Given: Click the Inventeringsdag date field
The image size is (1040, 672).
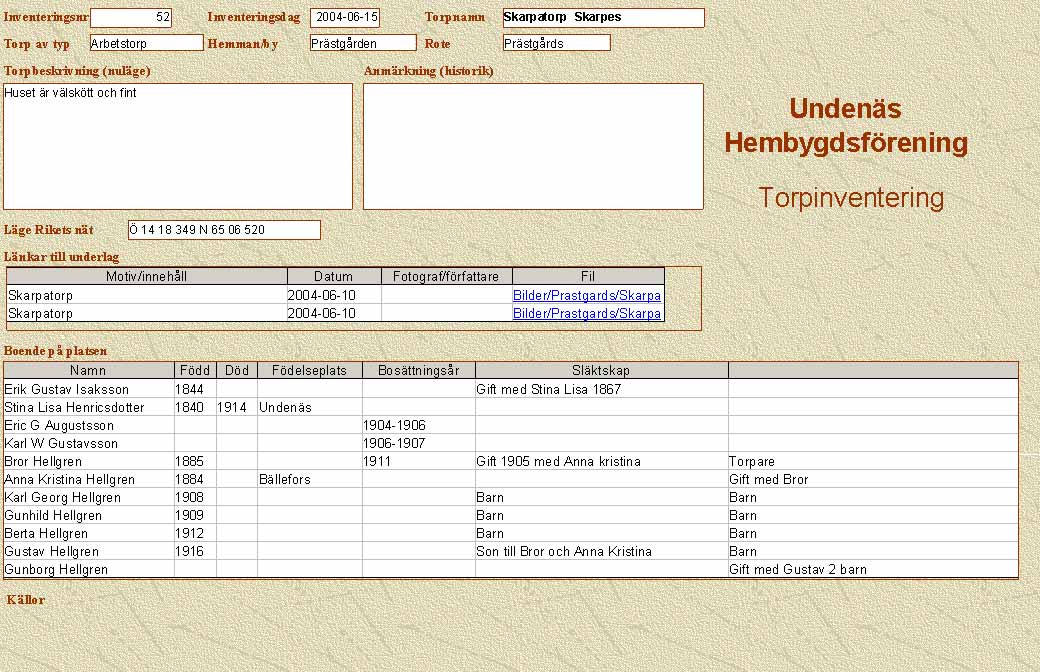Looking at the screenshot, I should (345, 18).
